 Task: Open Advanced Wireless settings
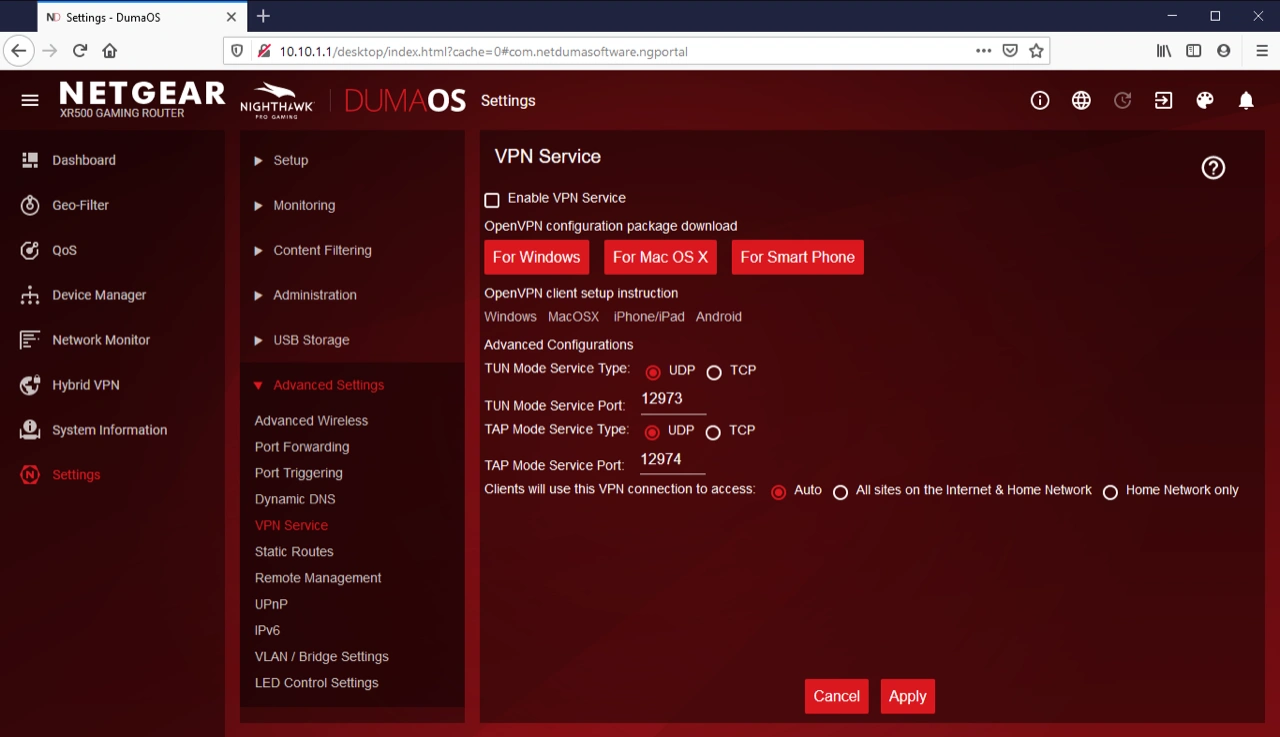(311, 421)
